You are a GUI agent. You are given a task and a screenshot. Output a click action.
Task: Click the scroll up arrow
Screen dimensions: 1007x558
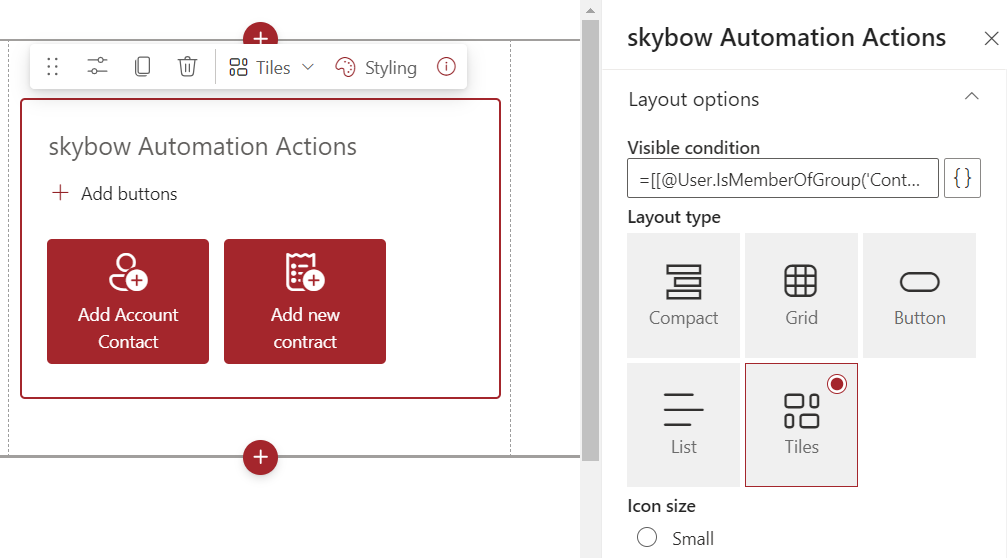[590, 10]
